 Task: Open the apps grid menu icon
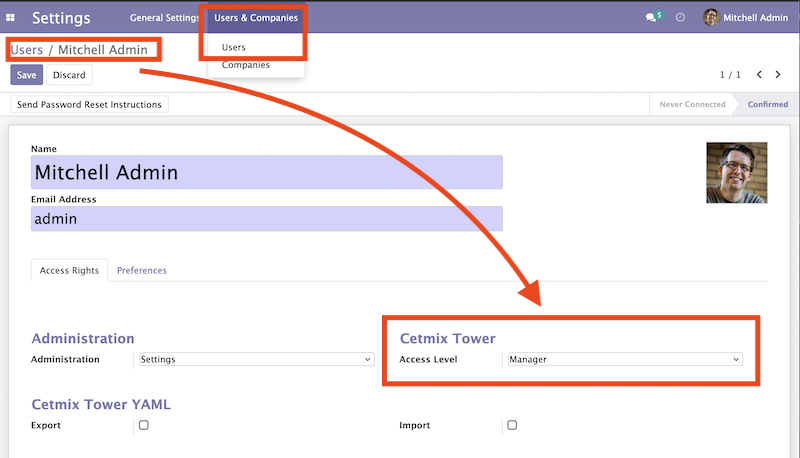11,18
